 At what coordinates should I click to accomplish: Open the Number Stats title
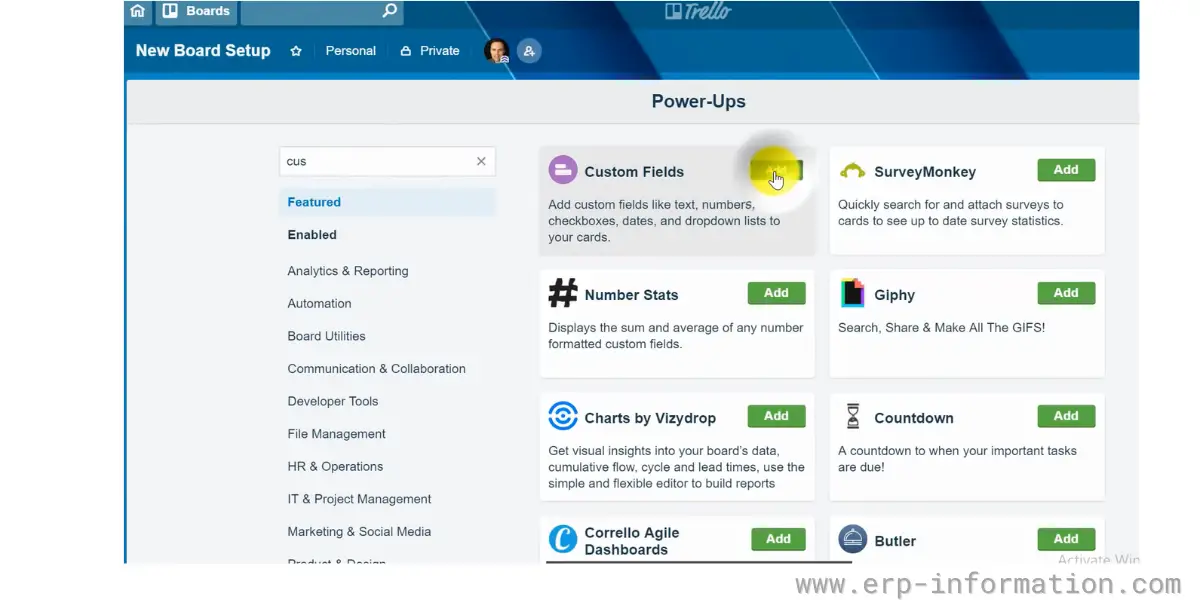pos(631,295)
